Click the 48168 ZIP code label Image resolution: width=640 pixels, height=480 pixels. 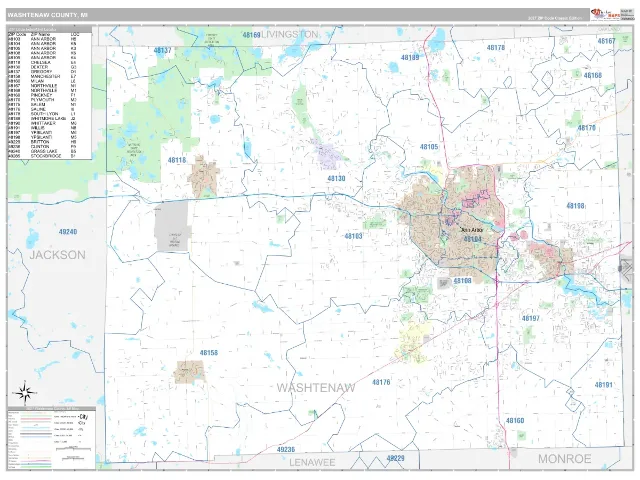[x=592, y=76]
